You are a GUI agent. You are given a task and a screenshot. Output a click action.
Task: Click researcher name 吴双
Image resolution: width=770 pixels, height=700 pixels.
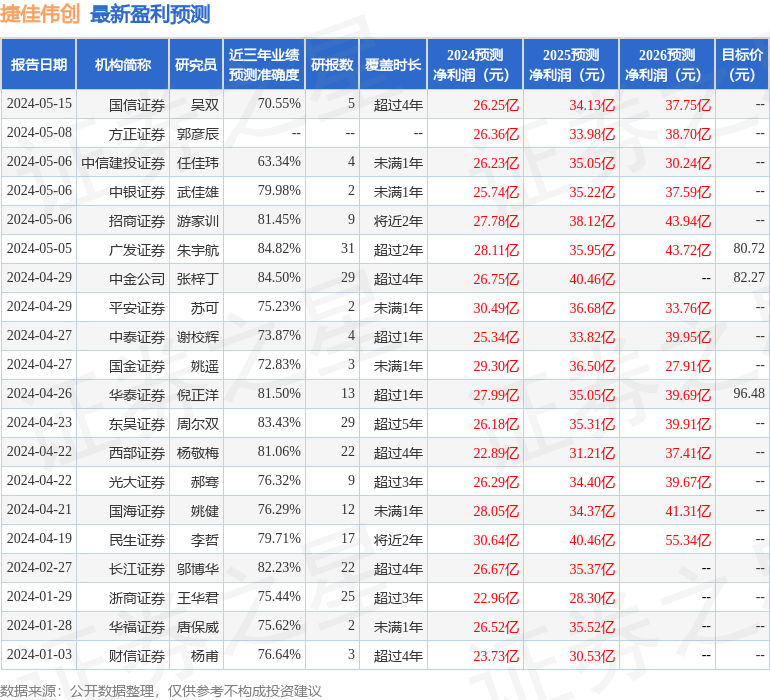point(205,105)
